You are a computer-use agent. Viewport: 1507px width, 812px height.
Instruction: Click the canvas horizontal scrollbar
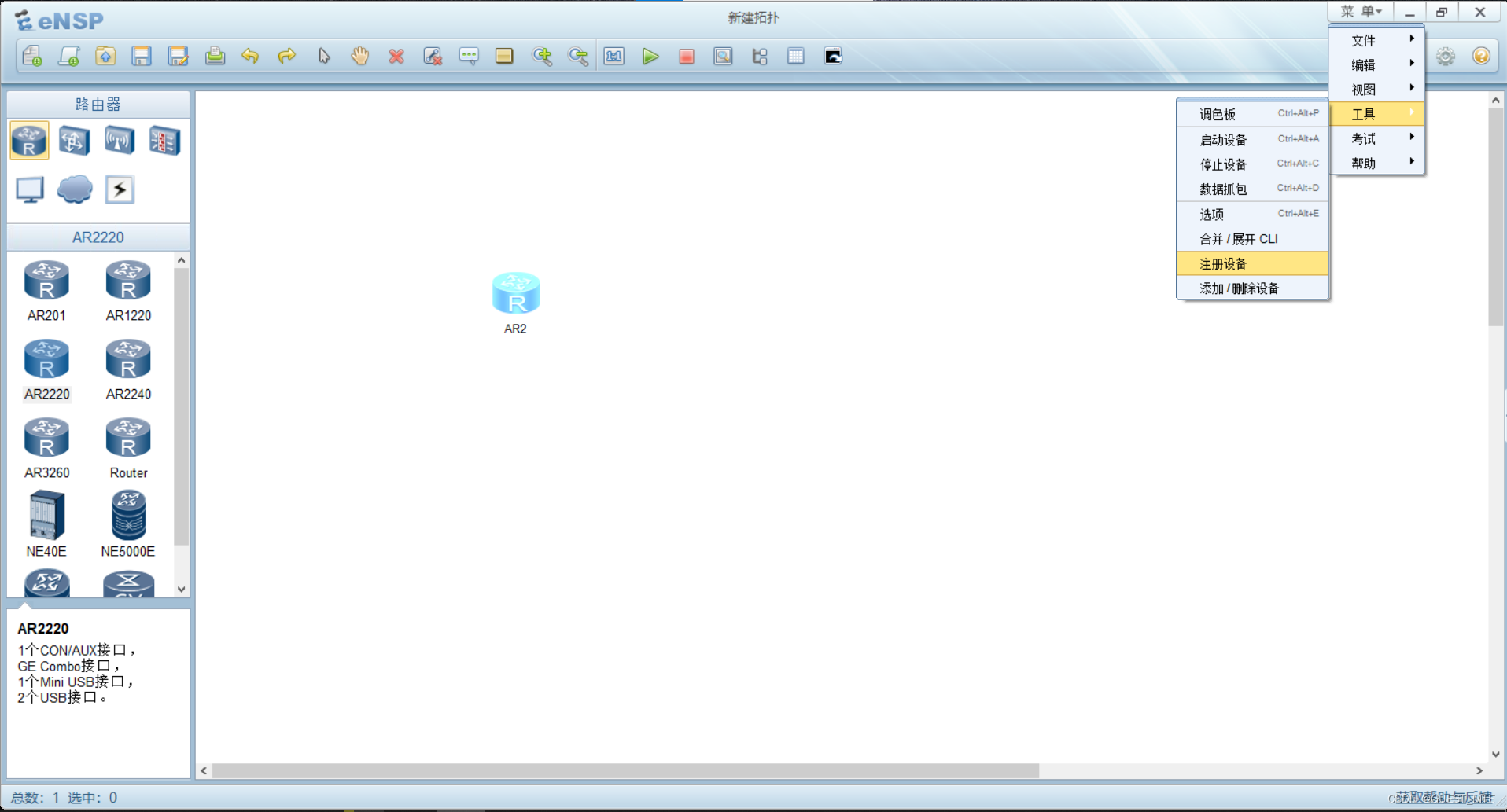point(625,771)
